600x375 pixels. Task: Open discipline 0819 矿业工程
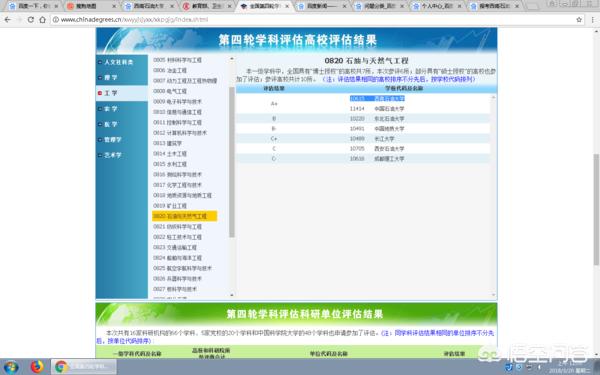[170, 205]
